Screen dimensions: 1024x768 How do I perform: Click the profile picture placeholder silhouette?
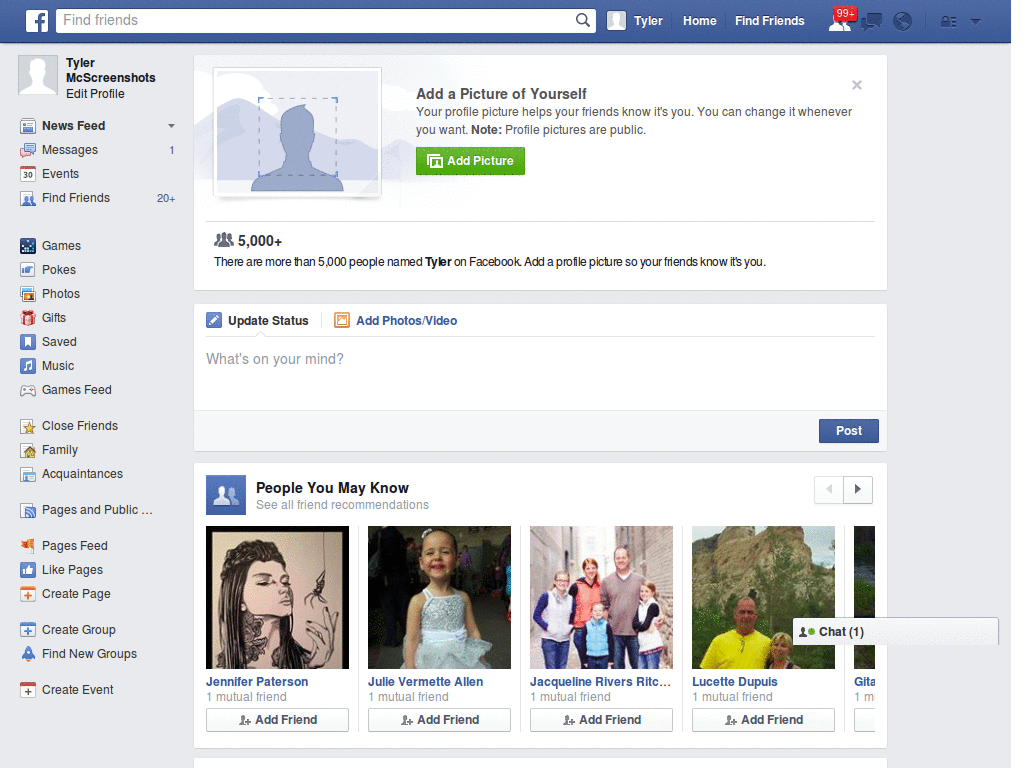[x=297, y=132]
